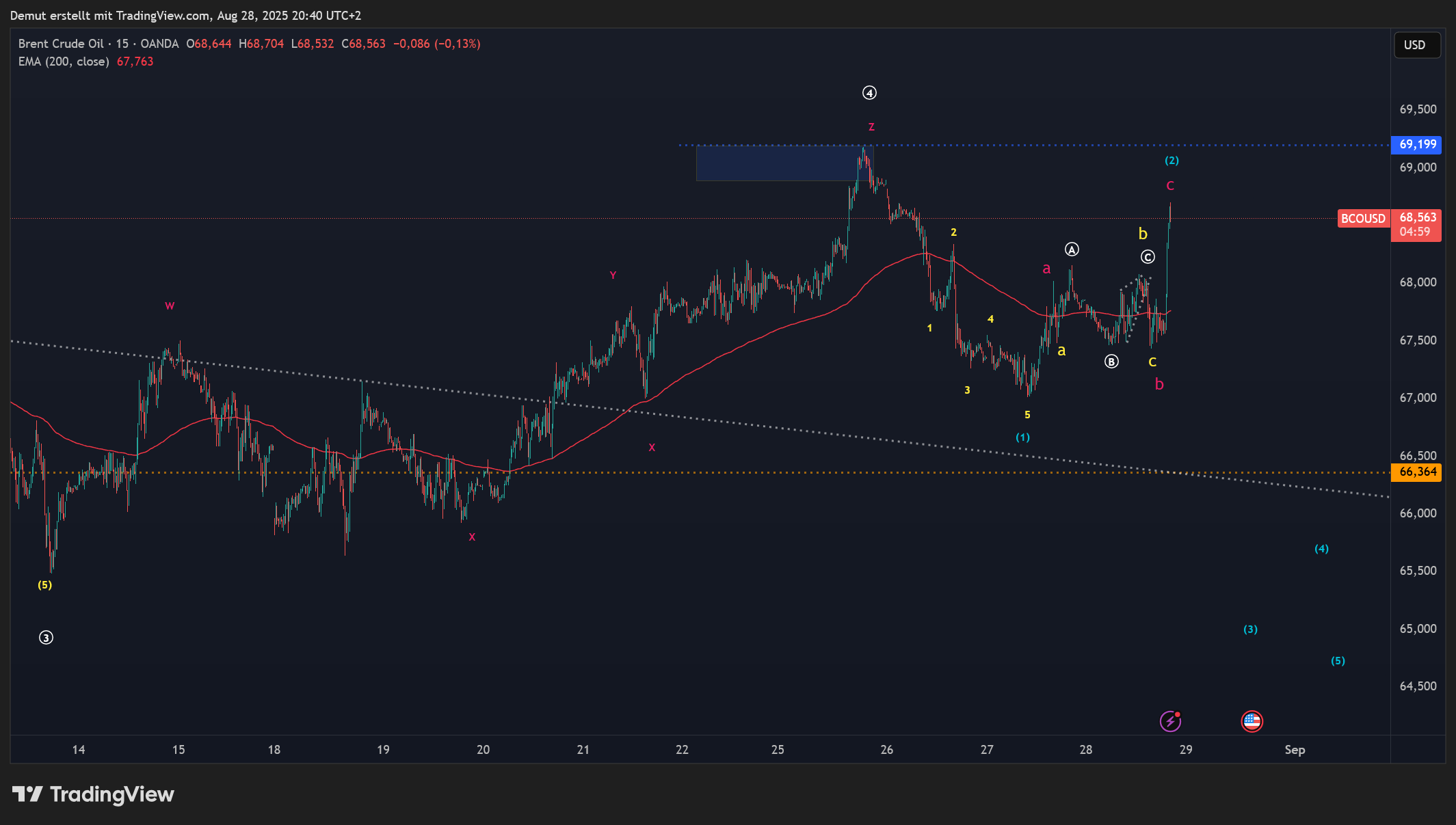Select the circled A wave marker
Viewport: 1456px width, 825px height.
pyautogui.click(x=1072, y=249)
